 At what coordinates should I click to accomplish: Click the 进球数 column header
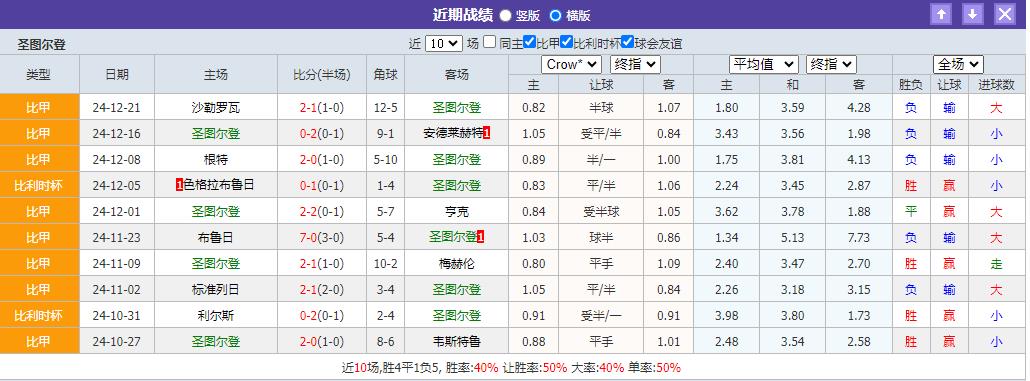[996, 84]
